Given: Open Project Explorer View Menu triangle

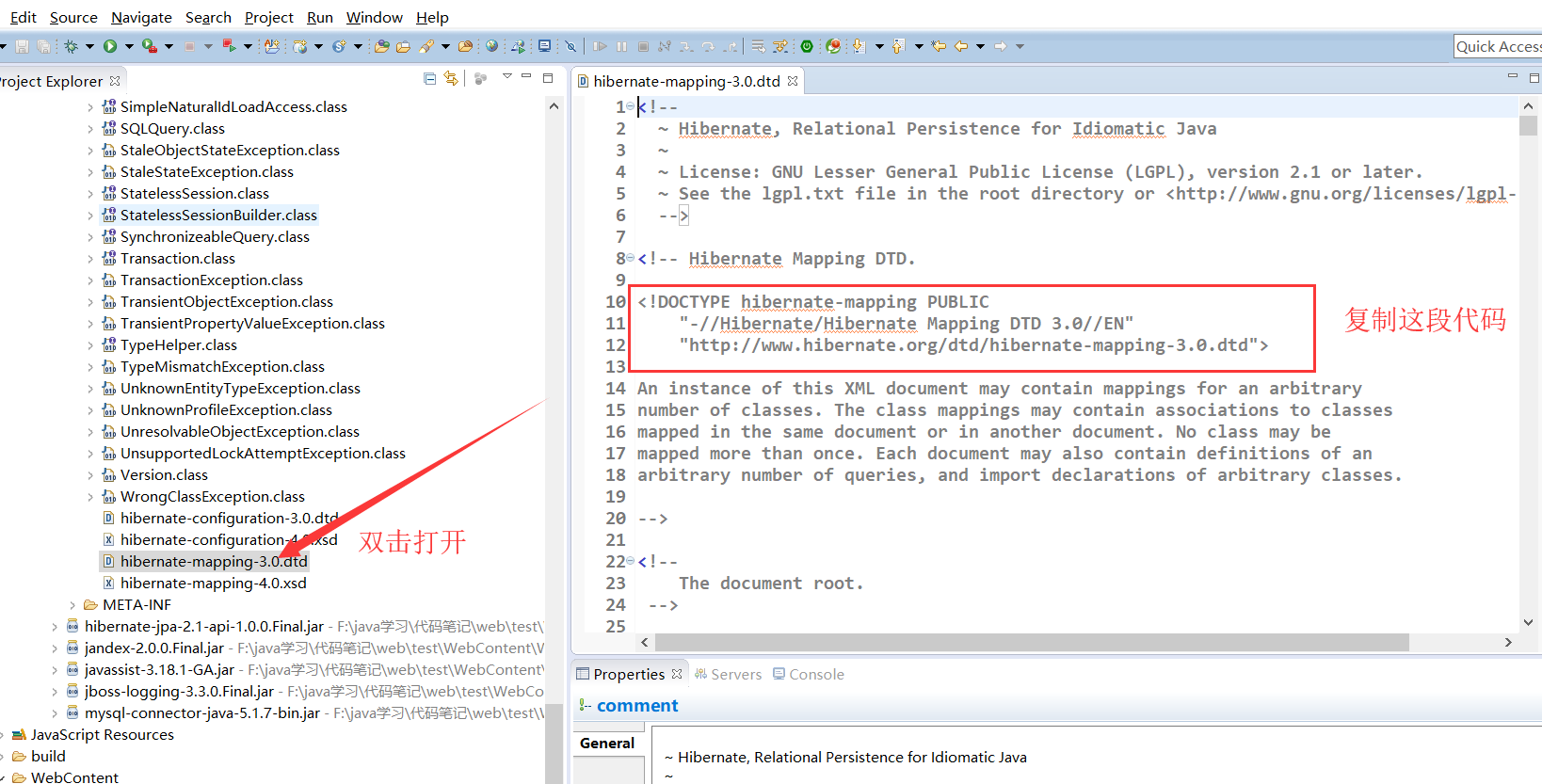Looking at the screenshot, I should (507, 76).
